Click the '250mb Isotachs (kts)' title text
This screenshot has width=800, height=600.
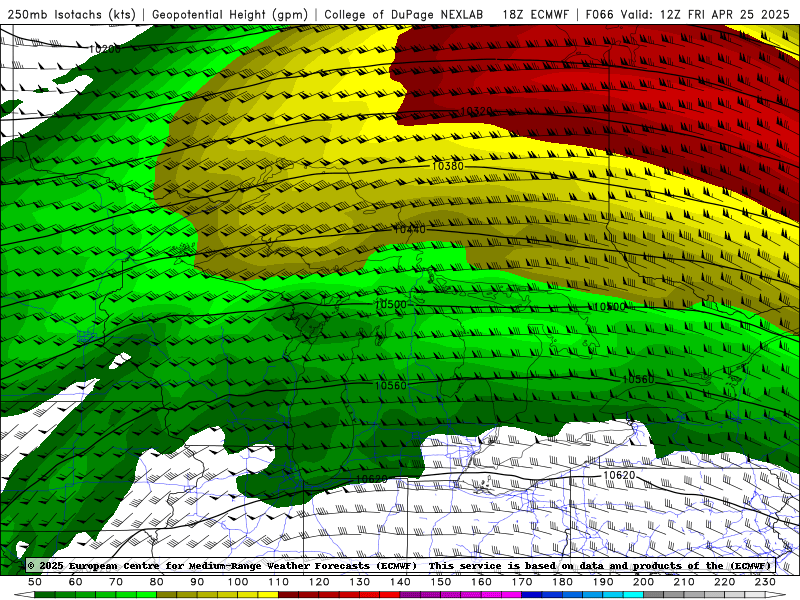coord(71,15)
